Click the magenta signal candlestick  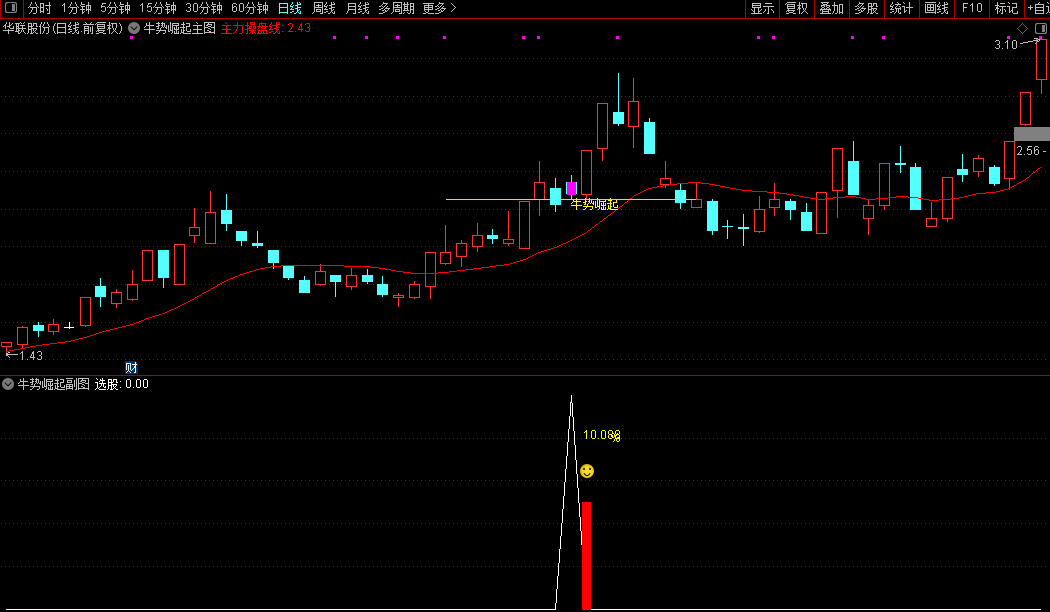click(571, 187)
